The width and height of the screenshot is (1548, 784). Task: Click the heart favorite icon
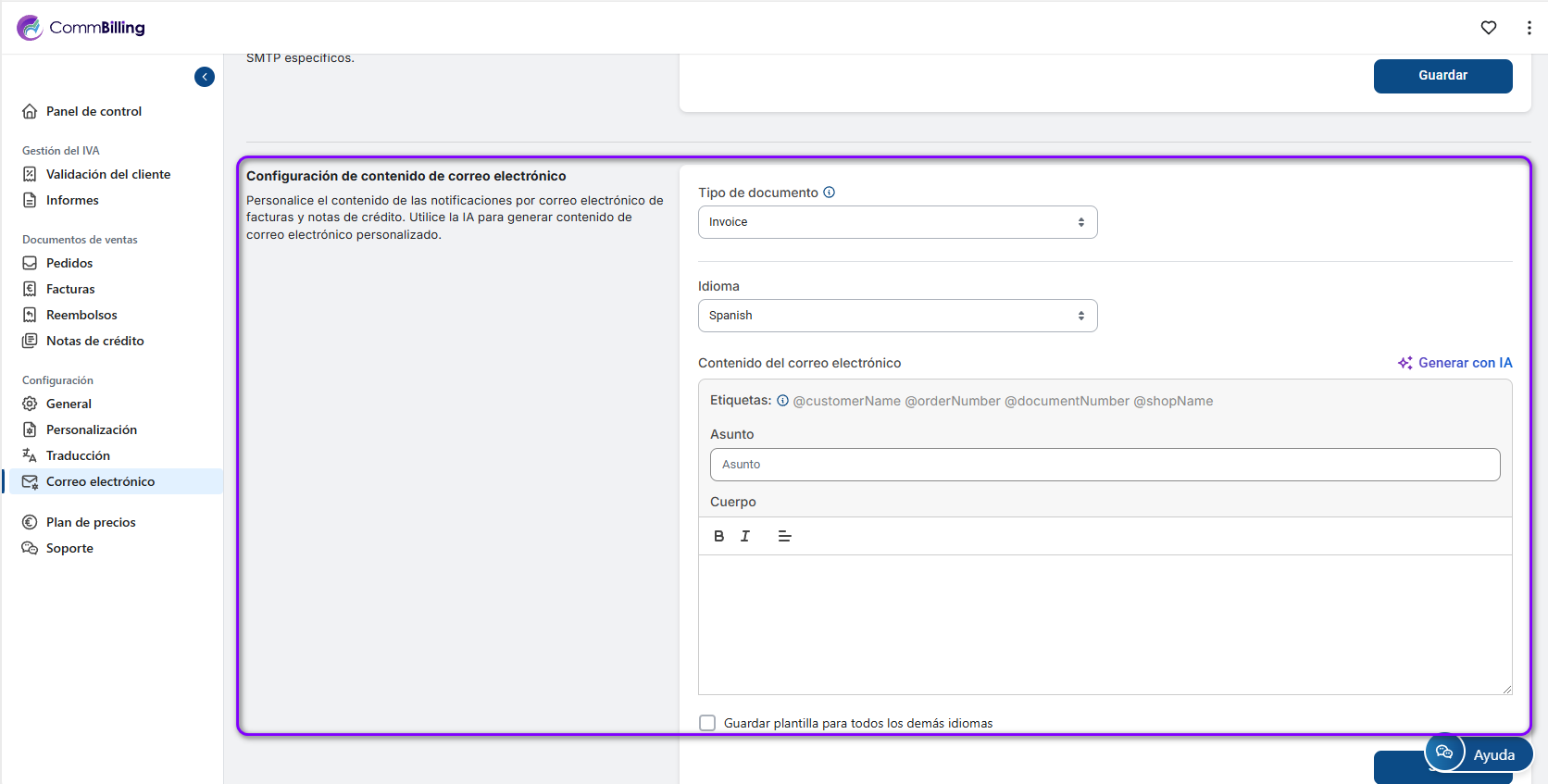tap(1489, 28)
